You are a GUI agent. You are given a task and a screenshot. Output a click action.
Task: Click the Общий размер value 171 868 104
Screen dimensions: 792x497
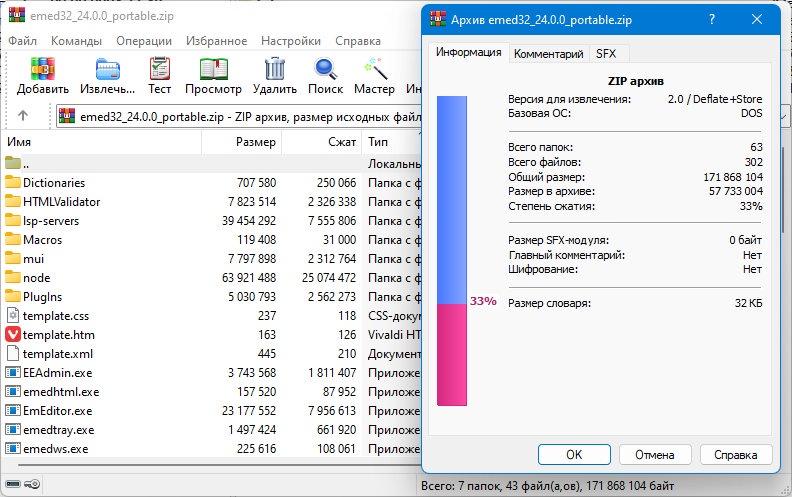(733, 177)
